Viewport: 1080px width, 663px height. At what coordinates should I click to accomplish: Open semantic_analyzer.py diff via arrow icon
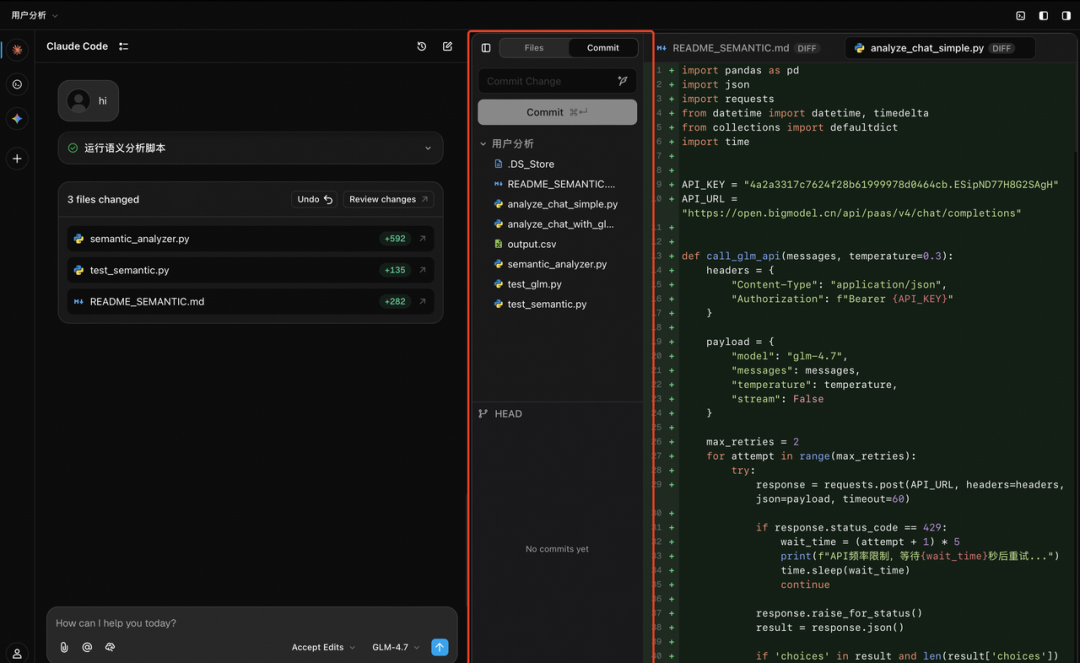(x=422, y=239)
